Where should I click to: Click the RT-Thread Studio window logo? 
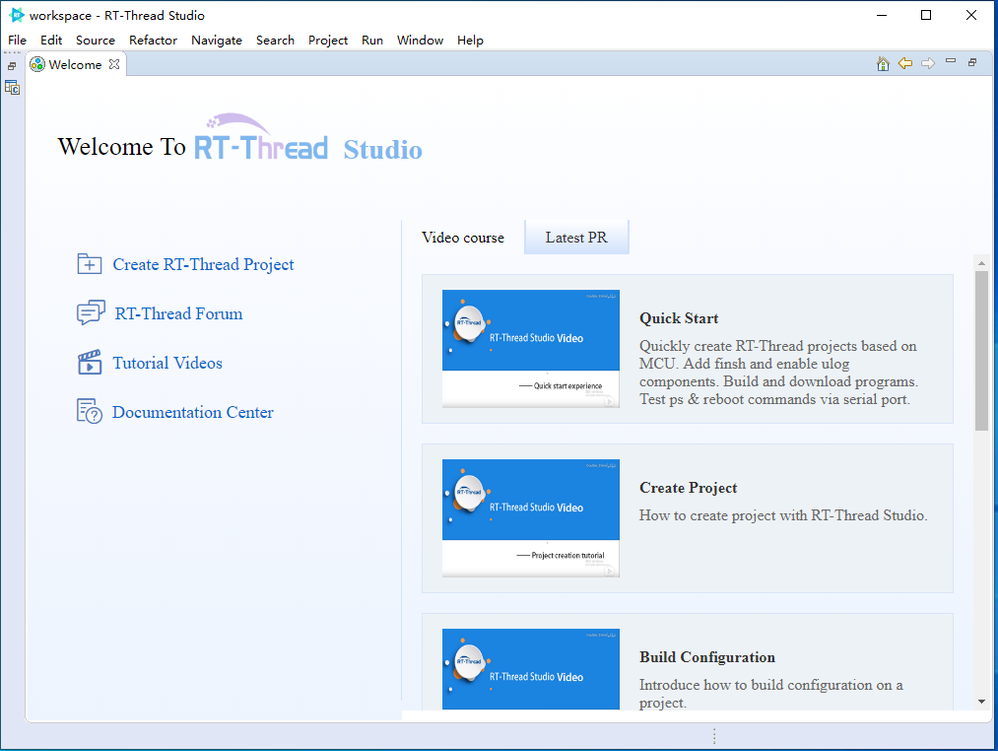click(x=17, y=15)
